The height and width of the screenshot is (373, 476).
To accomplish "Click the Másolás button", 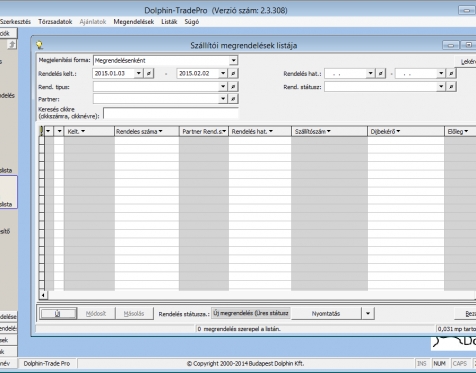I will (134, 314).
